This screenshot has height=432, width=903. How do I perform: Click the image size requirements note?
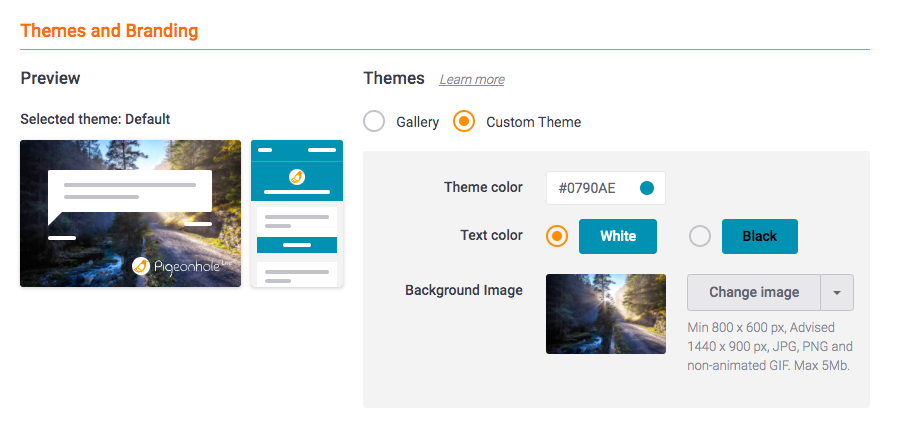coord(770,346)
